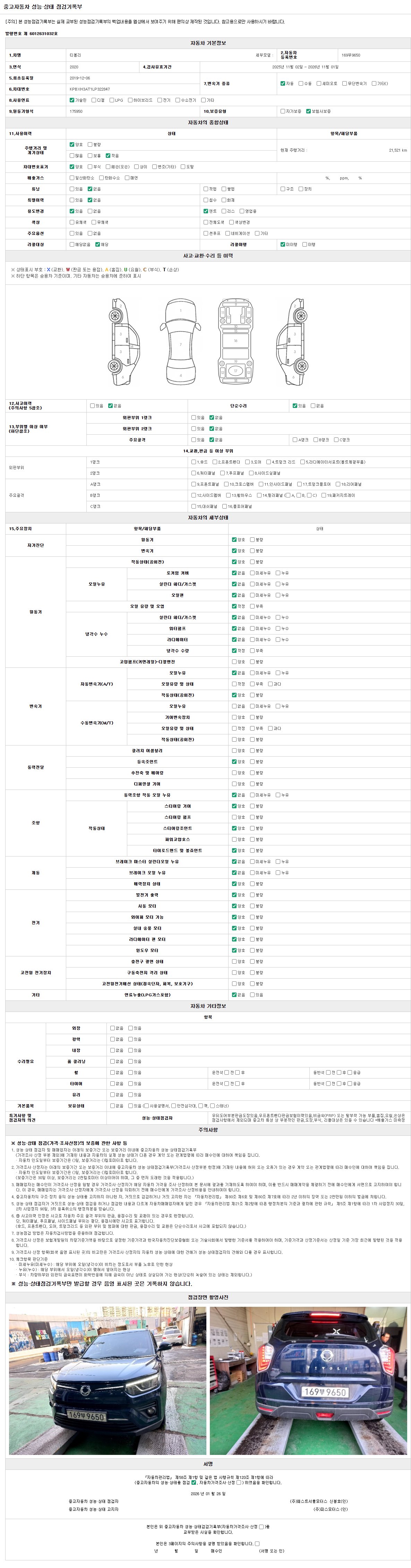Image resolution: width=411 pixels, height=1568 pixels.
Task: Check the 1.후드 exterior panel checkbox
Action: [x=194, y=462]
